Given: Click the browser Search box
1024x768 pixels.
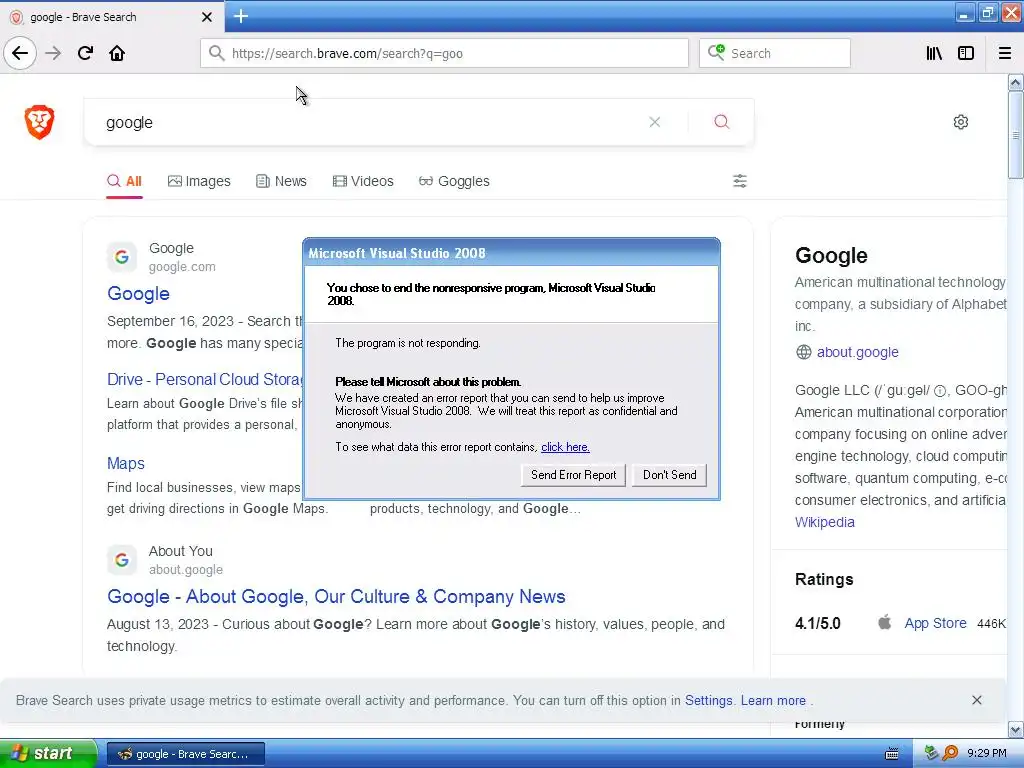Looking at the screenshot, I should point(775,53).
